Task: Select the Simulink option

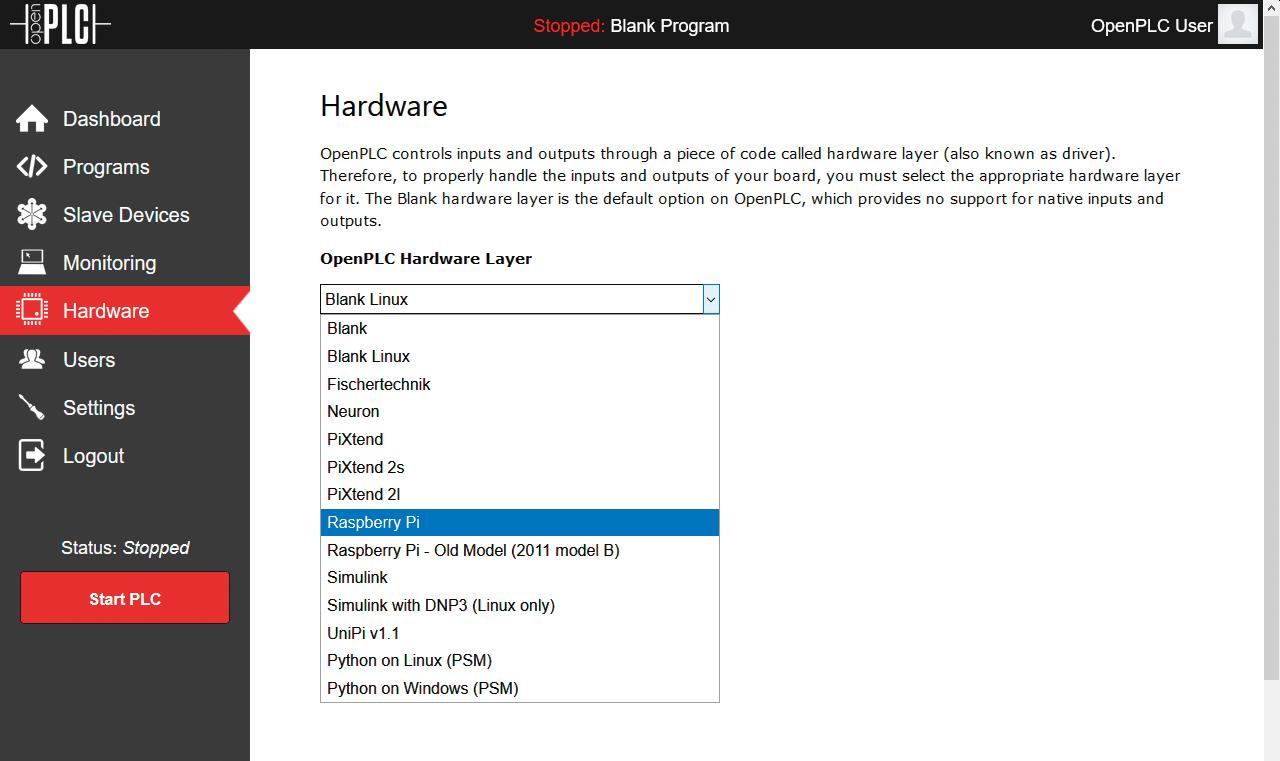Action: tap(519, 577)
